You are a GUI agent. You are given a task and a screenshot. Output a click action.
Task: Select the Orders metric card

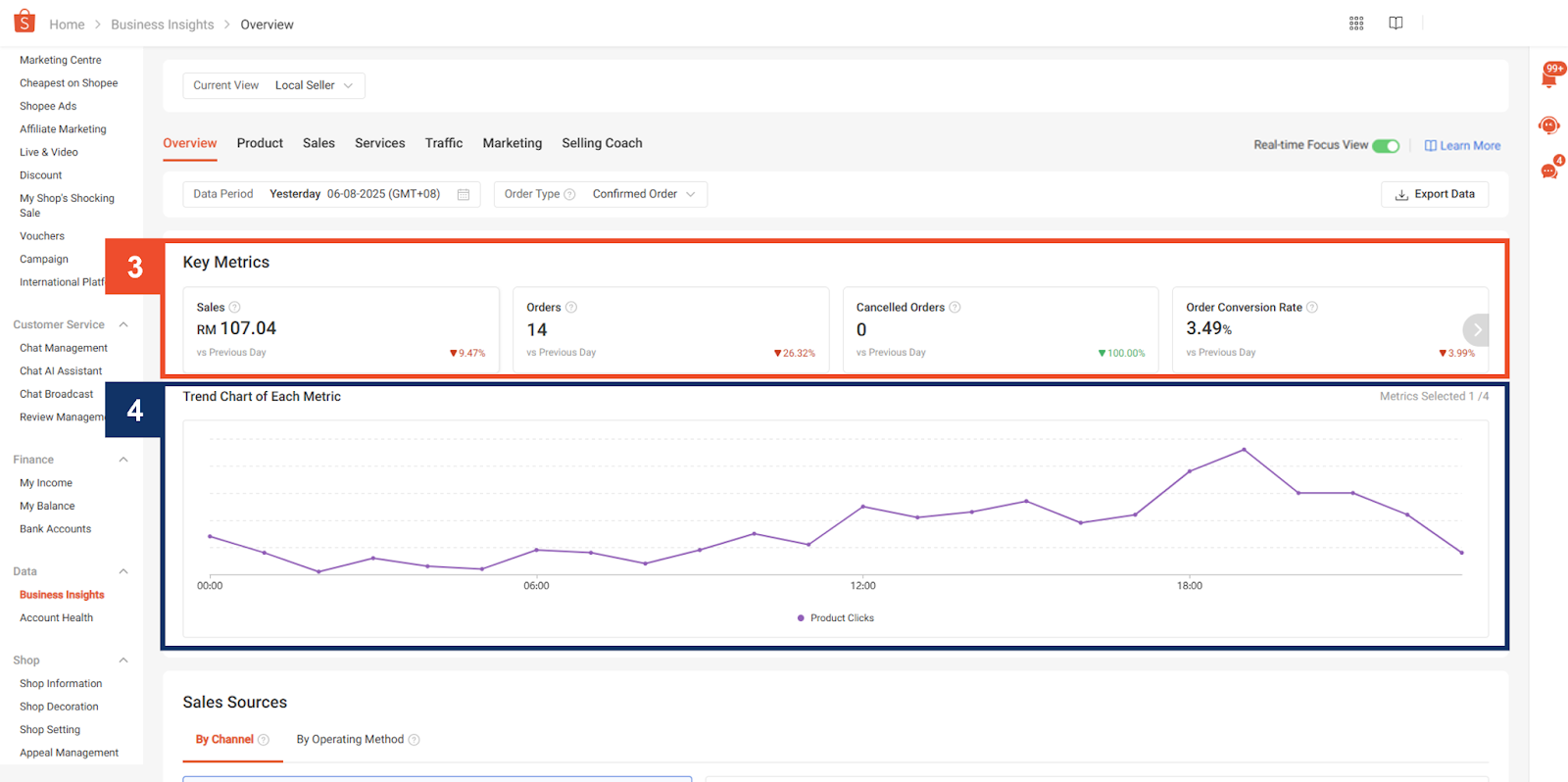coord(670,329)
